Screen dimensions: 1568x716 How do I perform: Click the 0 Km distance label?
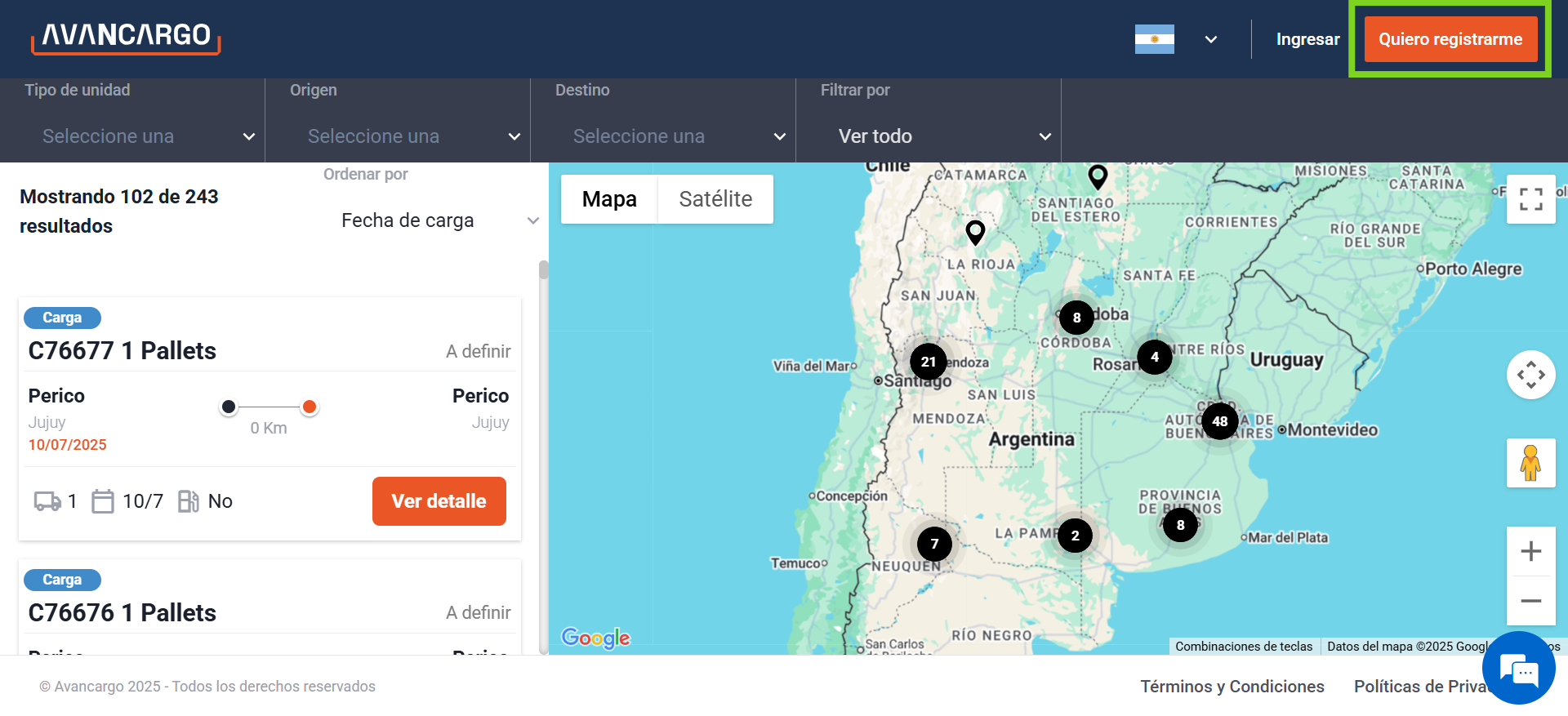(269, 428)
